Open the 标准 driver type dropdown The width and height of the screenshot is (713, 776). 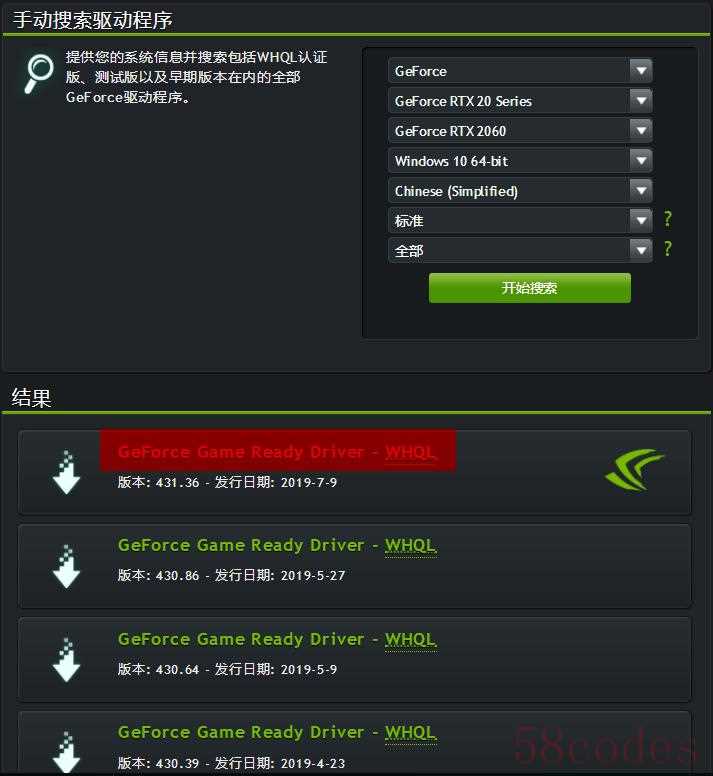pos(520,221)
